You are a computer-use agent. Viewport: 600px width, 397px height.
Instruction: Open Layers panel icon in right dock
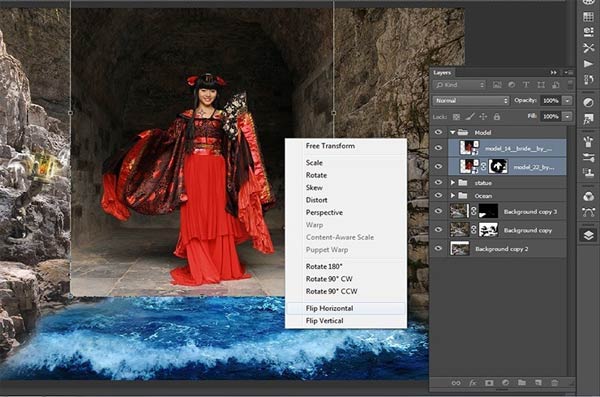pyautogui.click(x=589, y=235)
